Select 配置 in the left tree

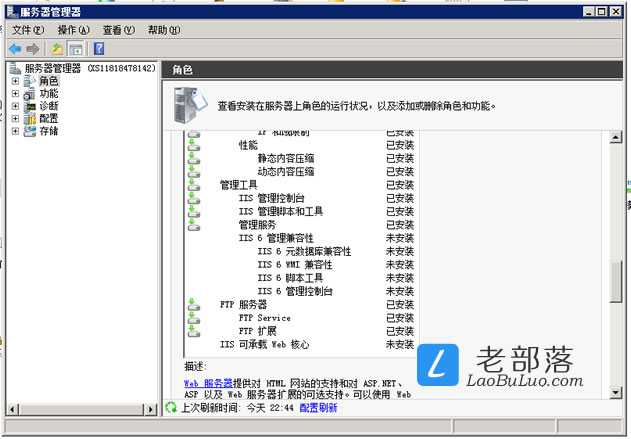(49, 119)
